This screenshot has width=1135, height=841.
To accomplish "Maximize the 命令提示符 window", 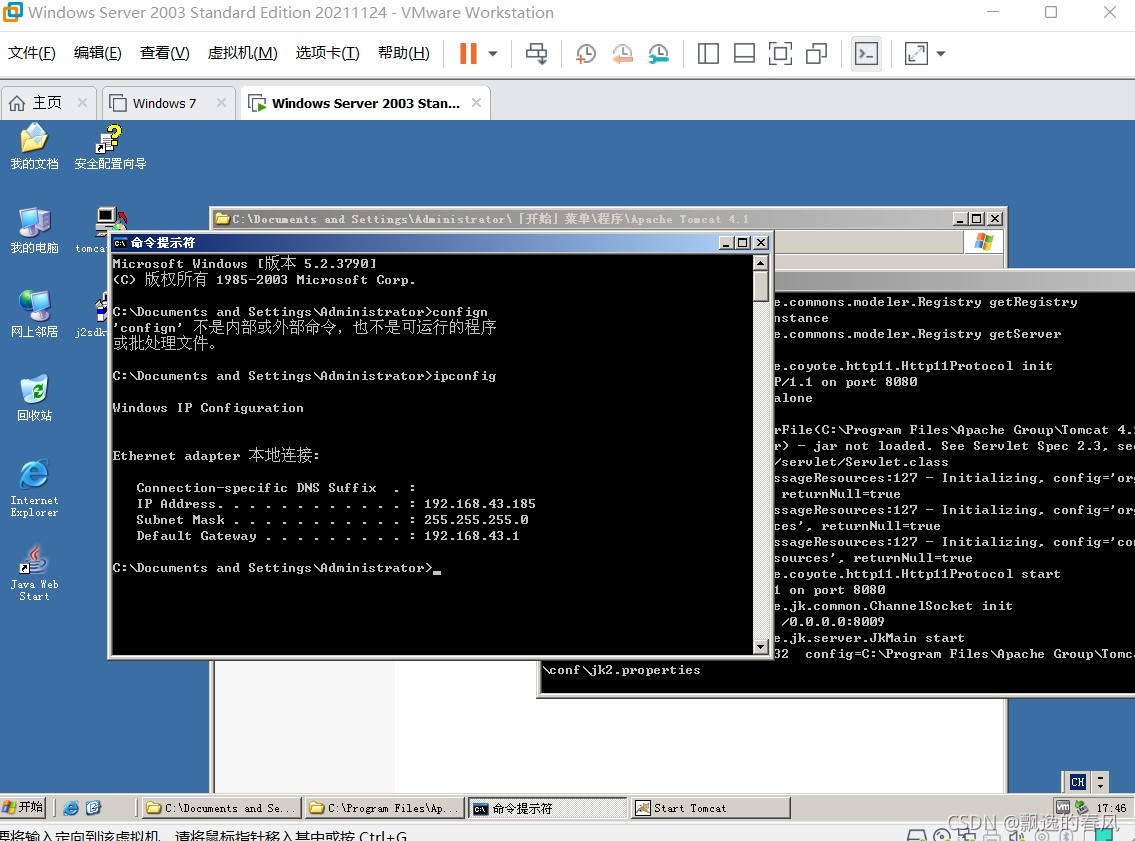I will click(x=743, y=242).
